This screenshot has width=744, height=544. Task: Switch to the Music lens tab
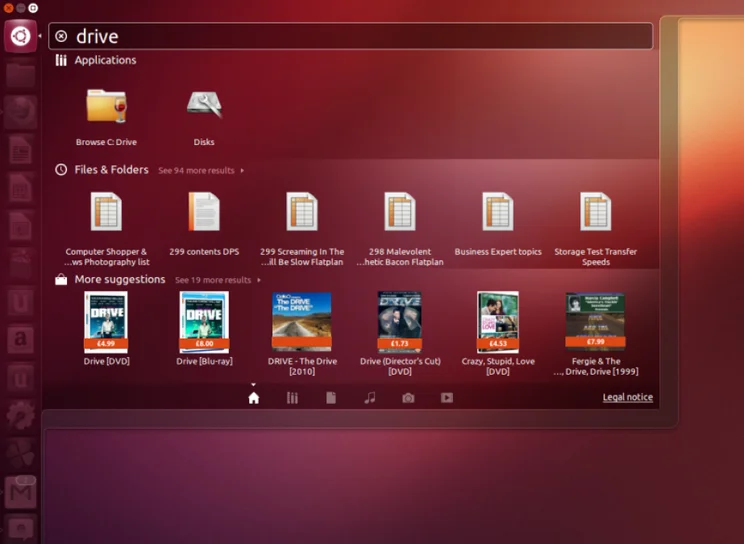click(370, 398)
